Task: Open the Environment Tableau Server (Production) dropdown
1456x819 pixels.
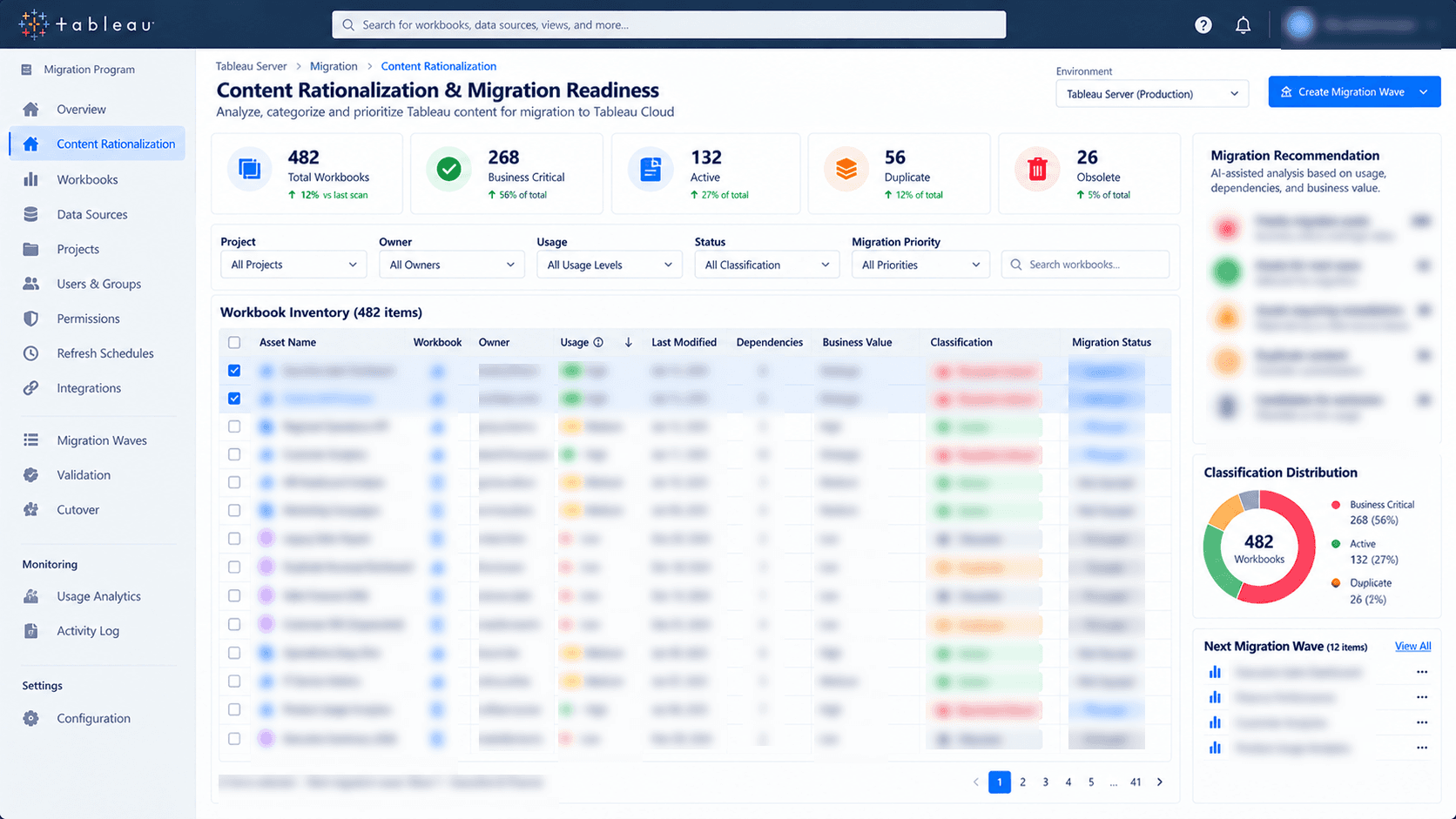Action: 1152,94
